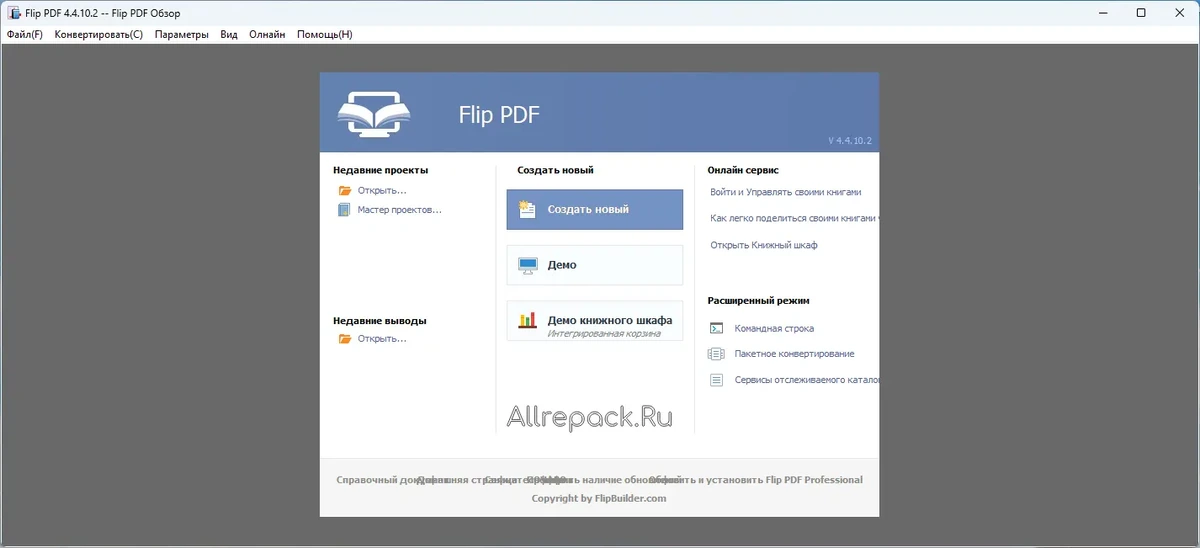
Task: Click the Создать новый button
Action: [x=595, y=210]
